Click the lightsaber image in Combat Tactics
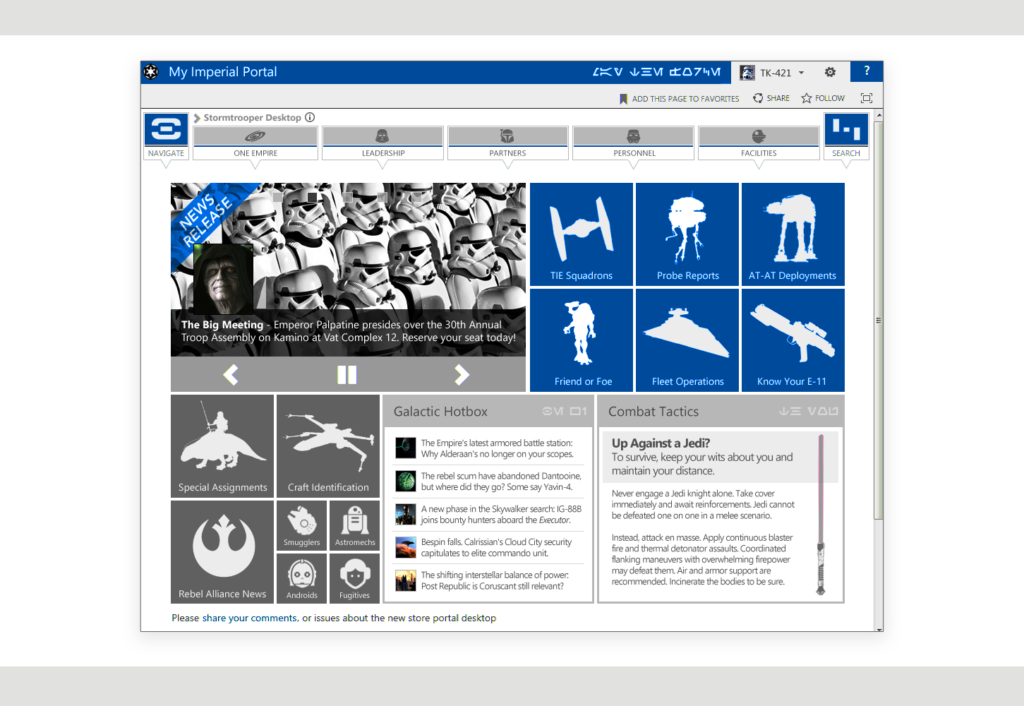This screenshot has width=1024, height=706. click(821, 515)
